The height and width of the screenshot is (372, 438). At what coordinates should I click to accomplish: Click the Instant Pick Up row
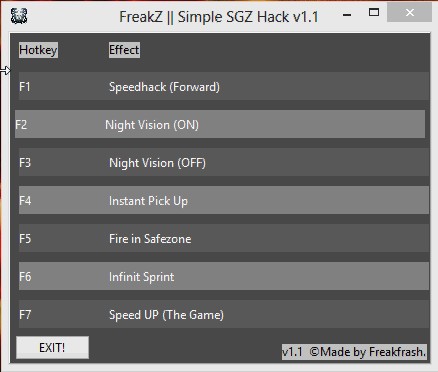224,200
